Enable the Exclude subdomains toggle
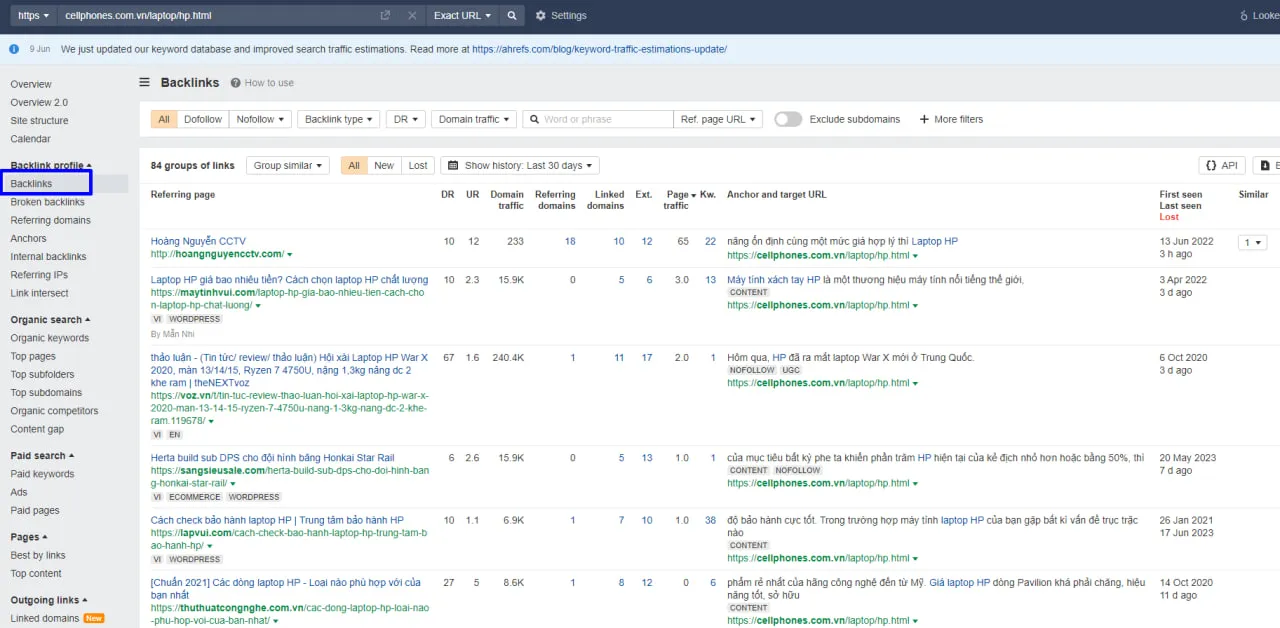 coord(787,118)
